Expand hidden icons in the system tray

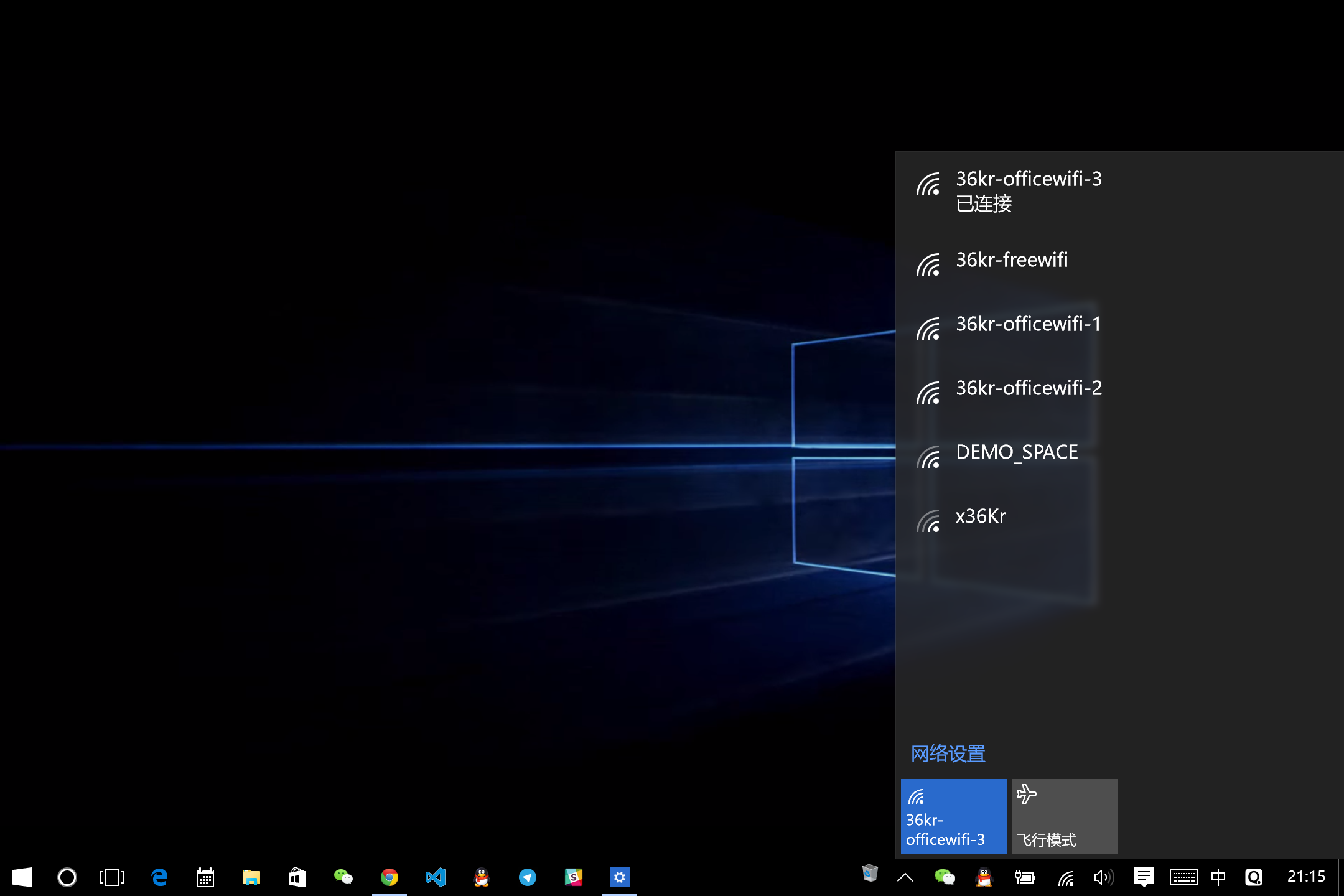(x=905, y=877)
